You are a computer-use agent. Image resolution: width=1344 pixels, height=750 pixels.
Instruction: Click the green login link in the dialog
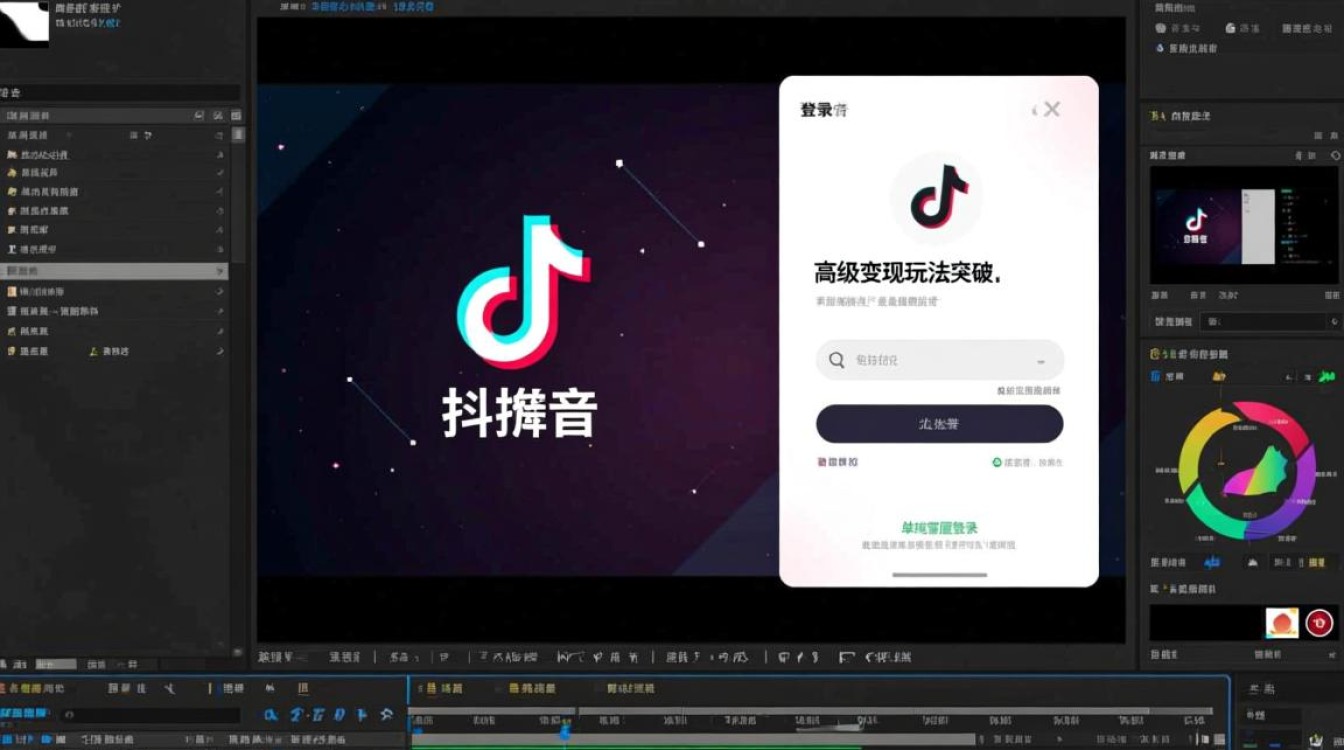click(938, 527)
